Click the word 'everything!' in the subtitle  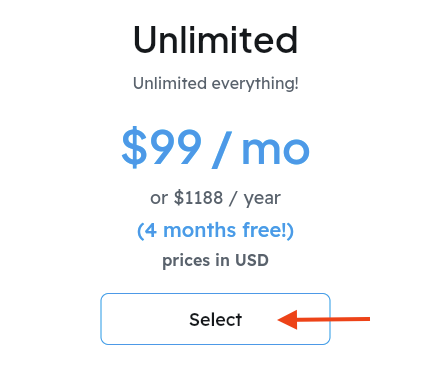(255, 84)
